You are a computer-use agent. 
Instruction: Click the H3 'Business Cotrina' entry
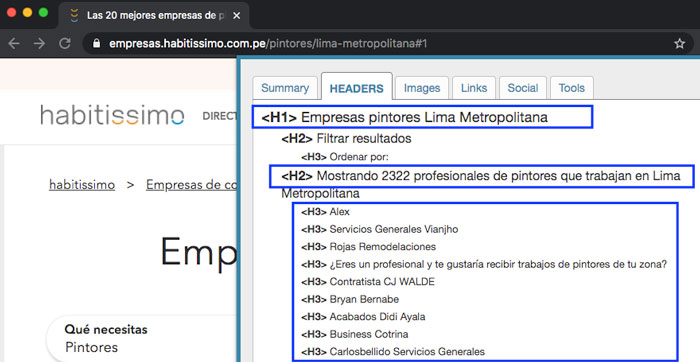pyautogui.click(x=354, y=334)
